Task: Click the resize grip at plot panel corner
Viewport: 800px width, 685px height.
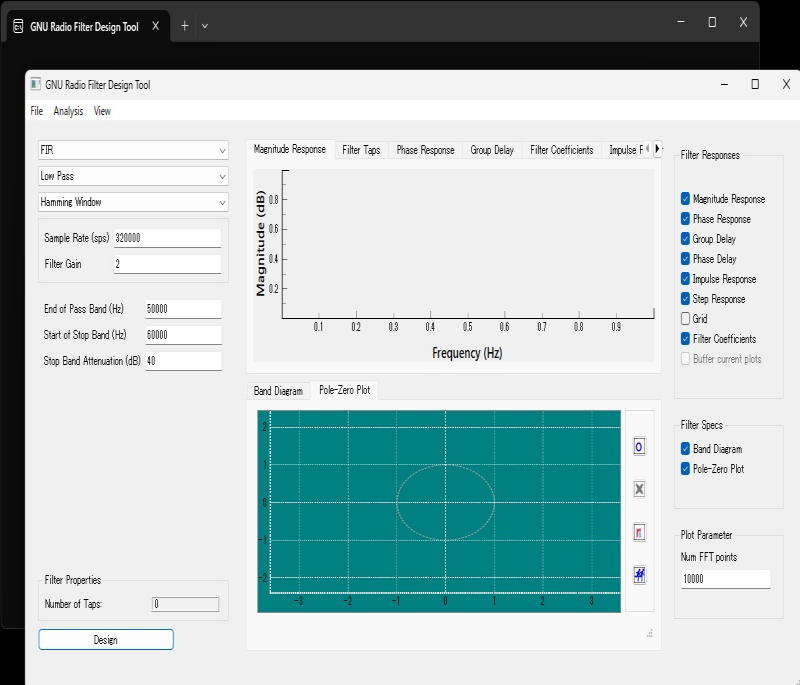Action: [649, 633]
